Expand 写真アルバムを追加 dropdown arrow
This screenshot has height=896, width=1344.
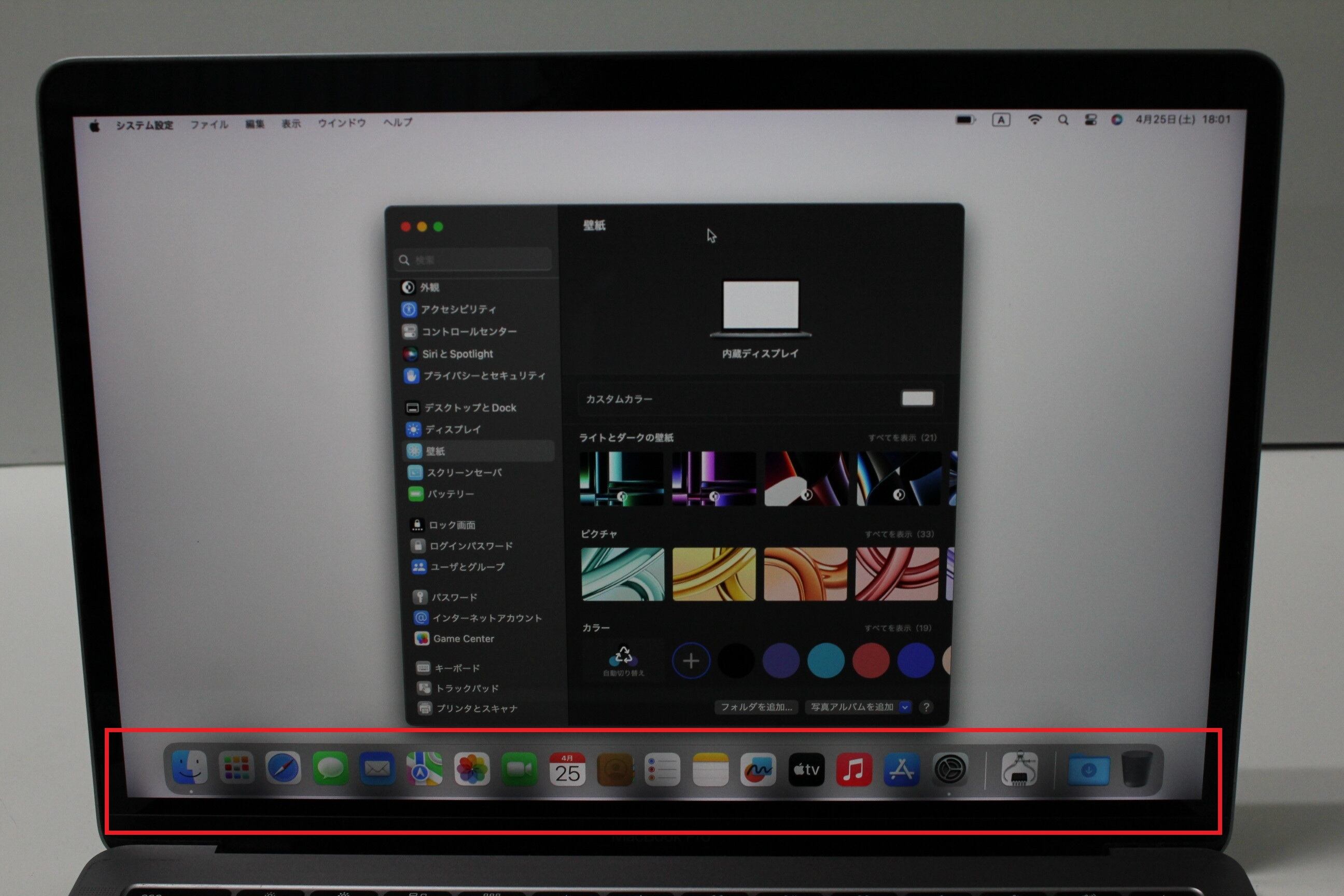tap(905, 707)
